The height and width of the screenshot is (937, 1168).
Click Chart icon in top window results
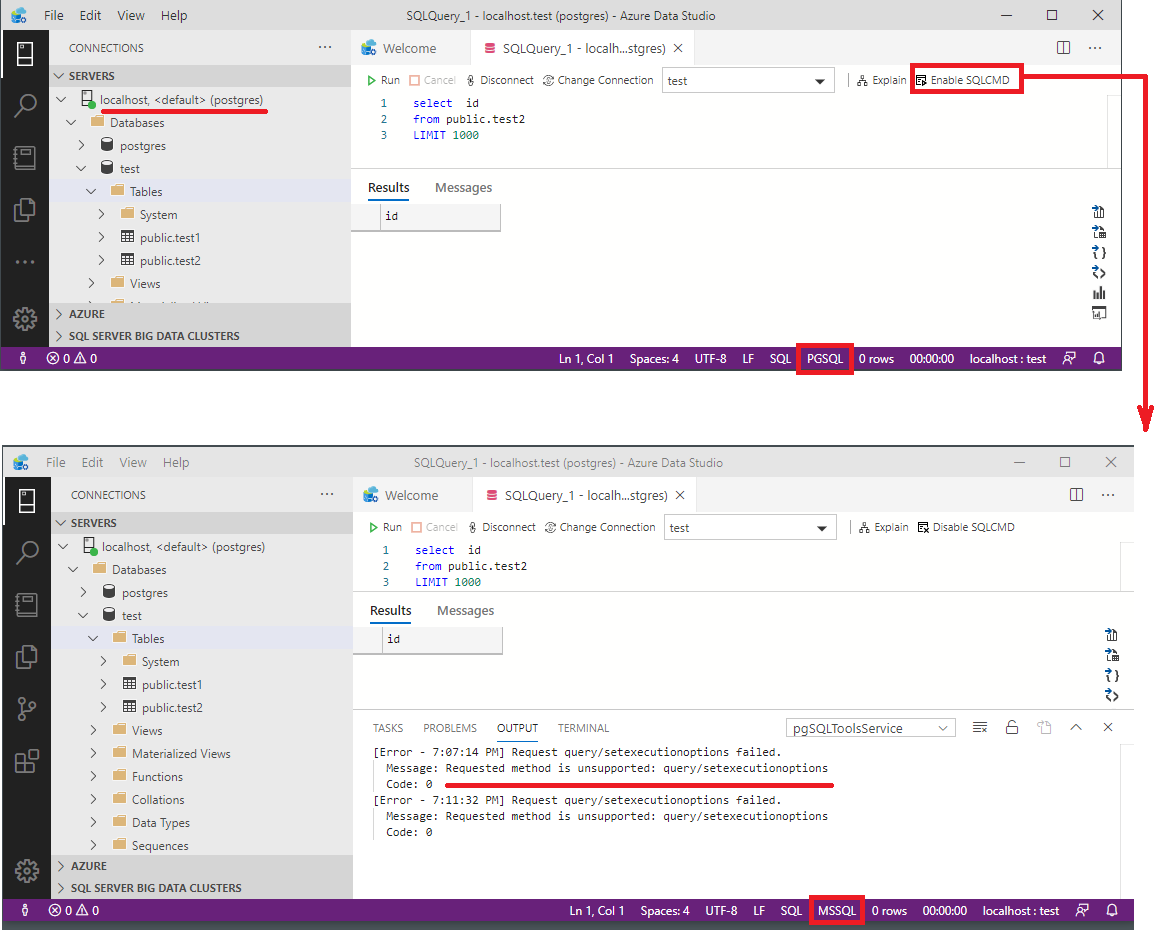(1099, 293)
